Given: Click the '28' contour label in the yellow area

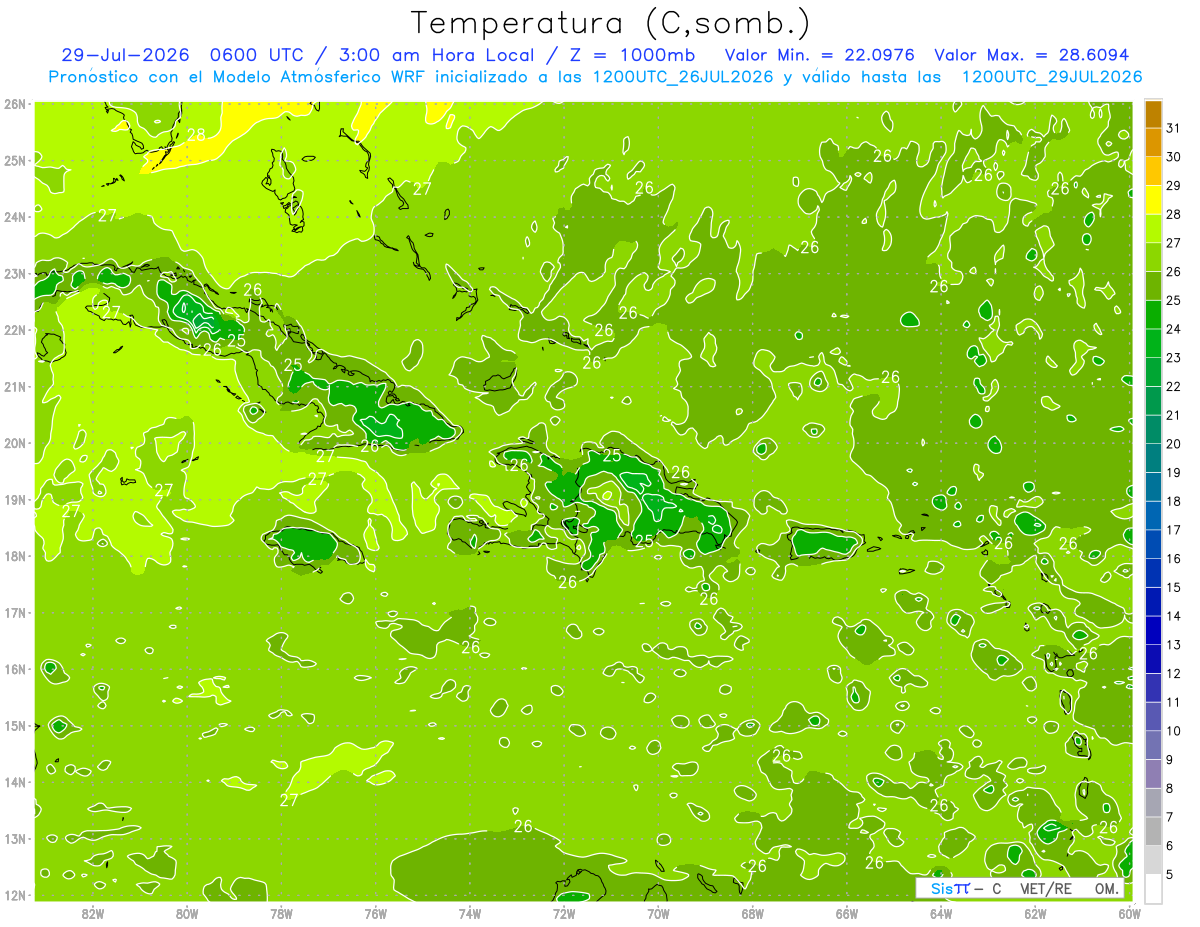Looking at the screenshot, I should 196,135.
